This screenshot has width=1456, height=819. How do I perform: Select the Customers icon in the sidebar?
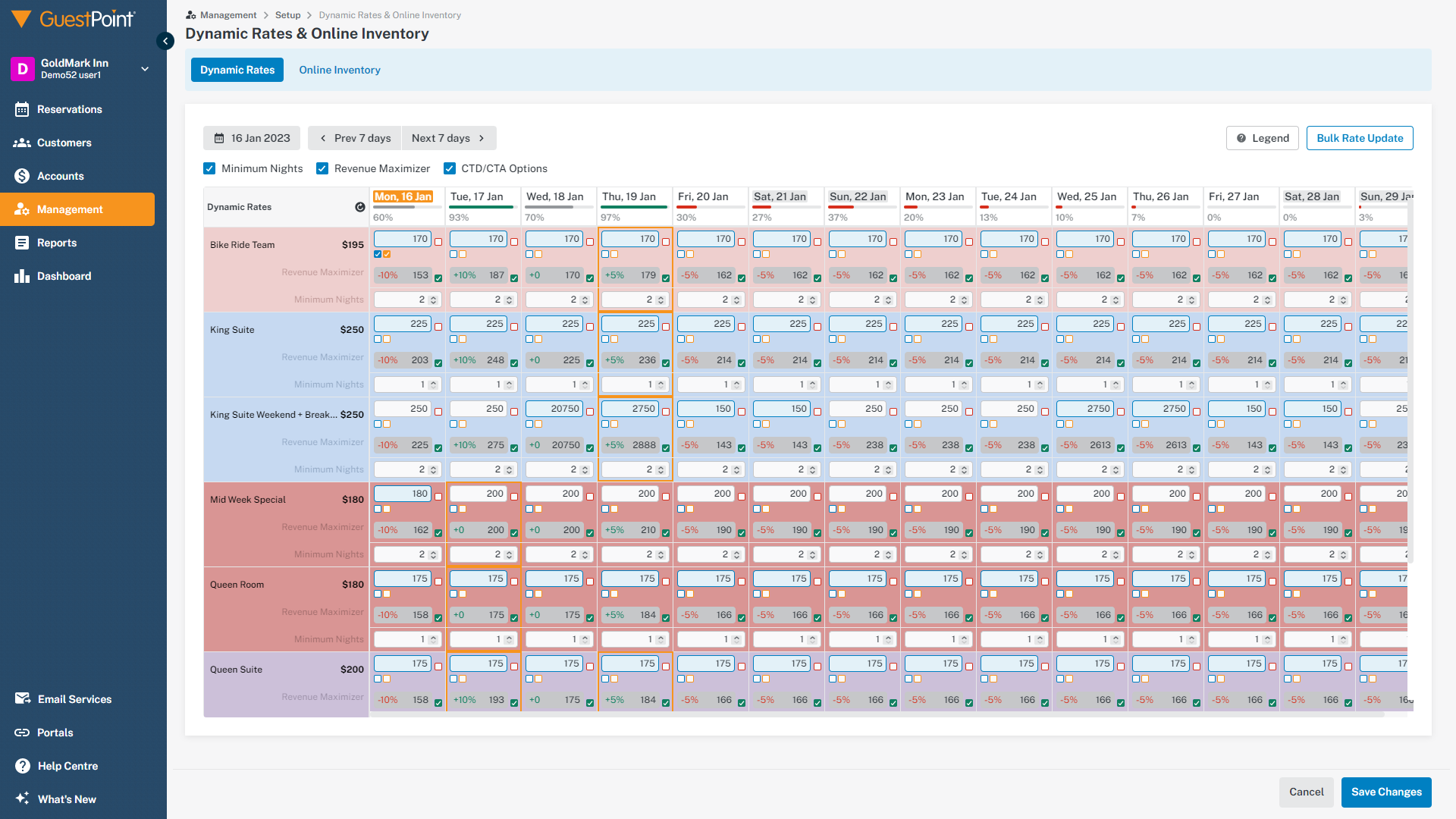coord(23,143)
